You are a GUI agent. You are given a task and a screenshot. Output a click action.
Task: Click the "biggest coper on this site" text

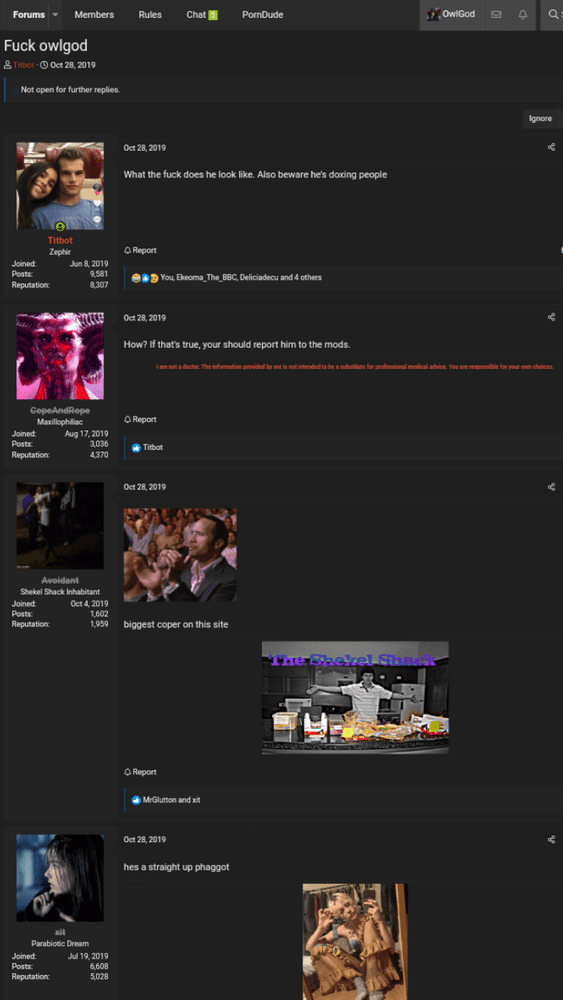point(176,625)
